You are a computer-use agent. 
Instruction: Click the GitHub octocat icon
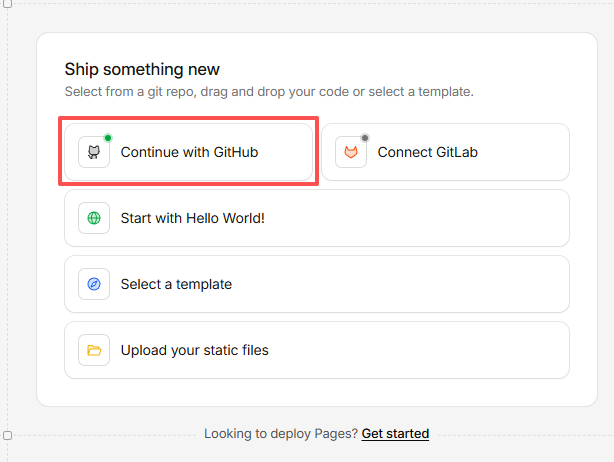[94, 152]
